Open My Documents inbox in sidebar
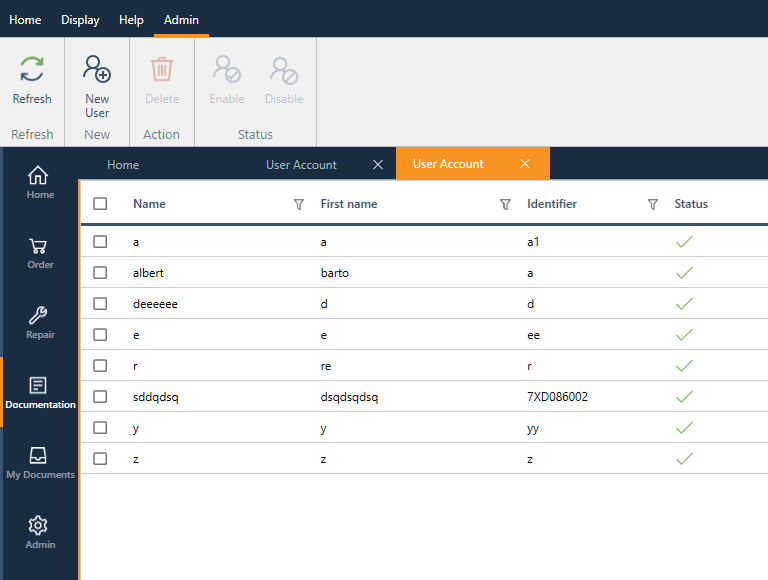The height and width of the screenshot is (580, 768). click(40, 462)
